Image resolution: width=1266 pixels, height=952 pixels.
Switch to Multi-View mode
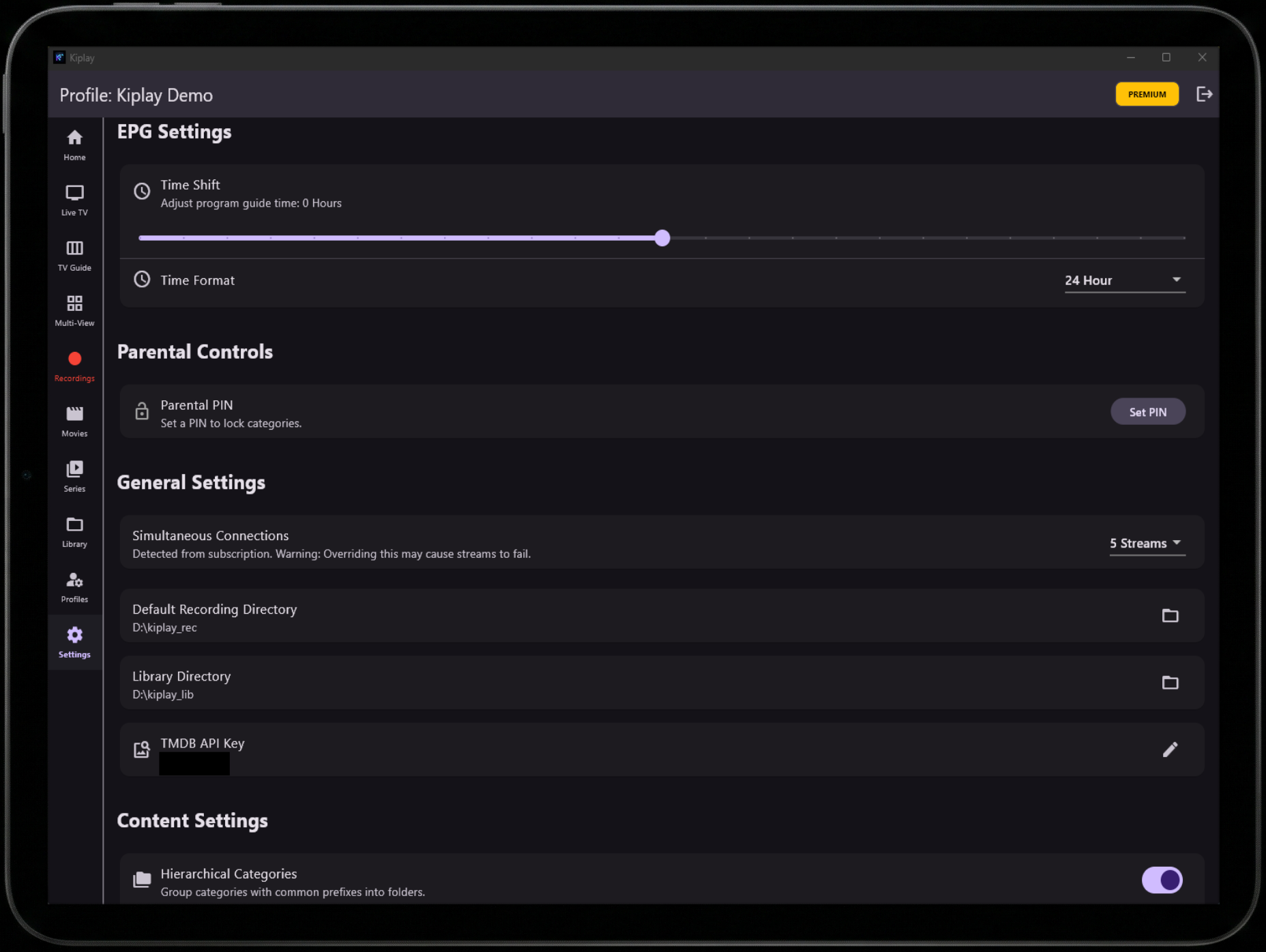(74, 310)
